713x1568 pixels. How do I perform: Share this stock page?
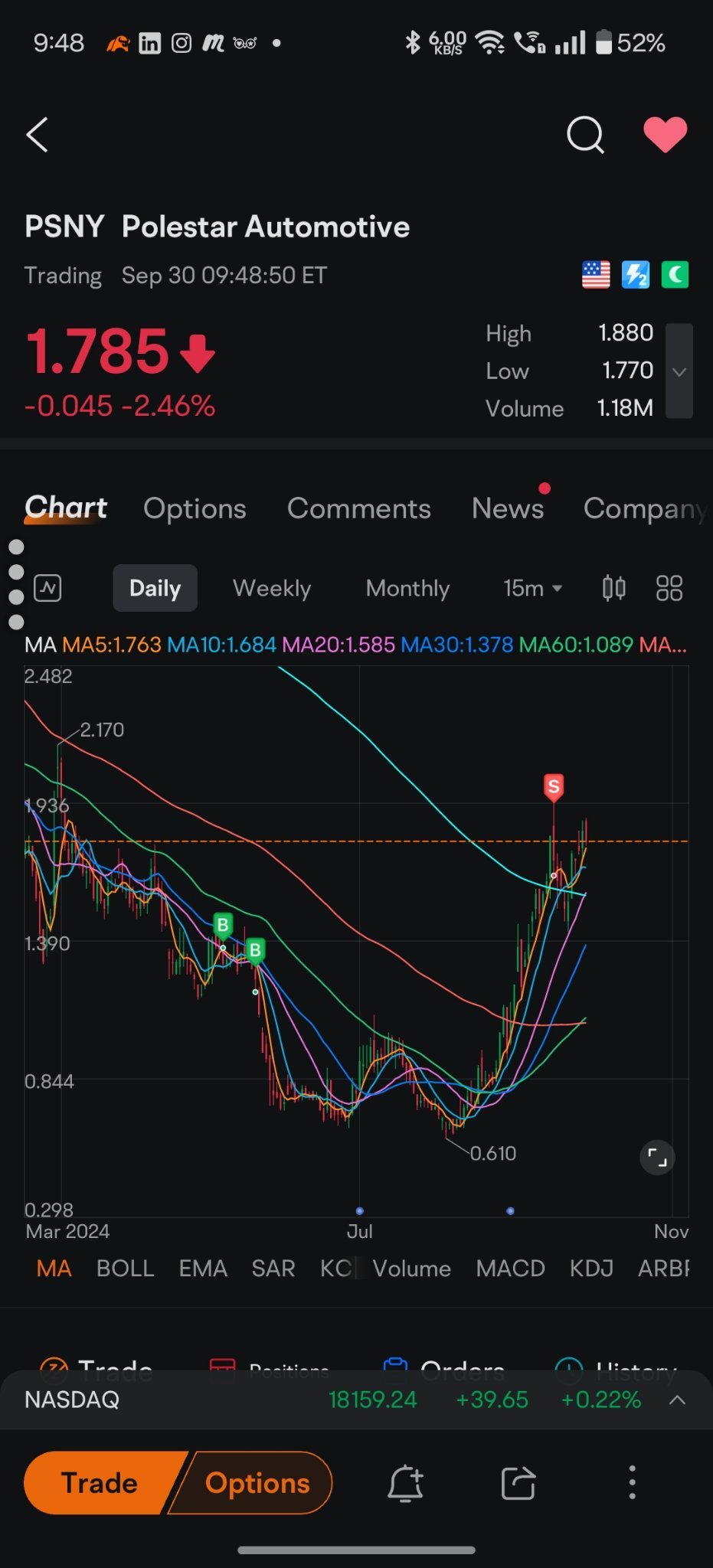(x=518, y=1484)
